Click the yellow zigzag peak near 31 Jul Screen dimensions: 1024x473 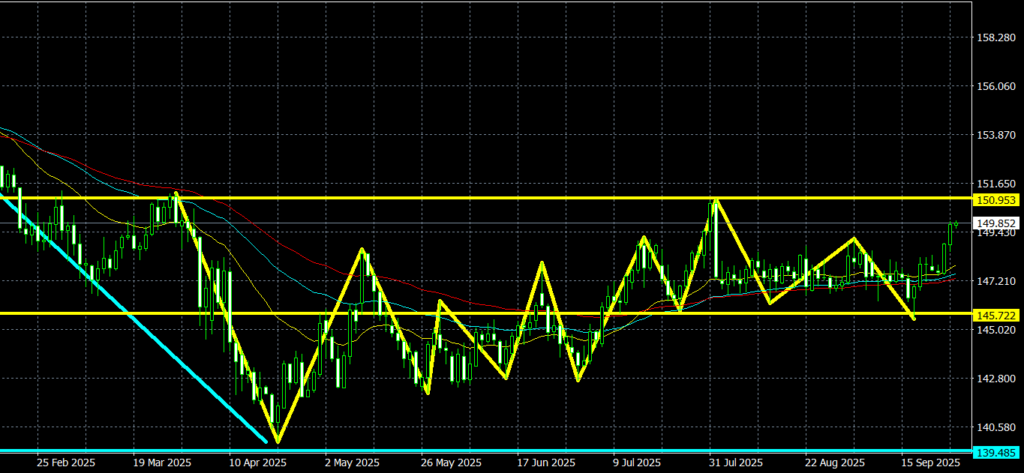pyautogui.click(x=715, y=200)
